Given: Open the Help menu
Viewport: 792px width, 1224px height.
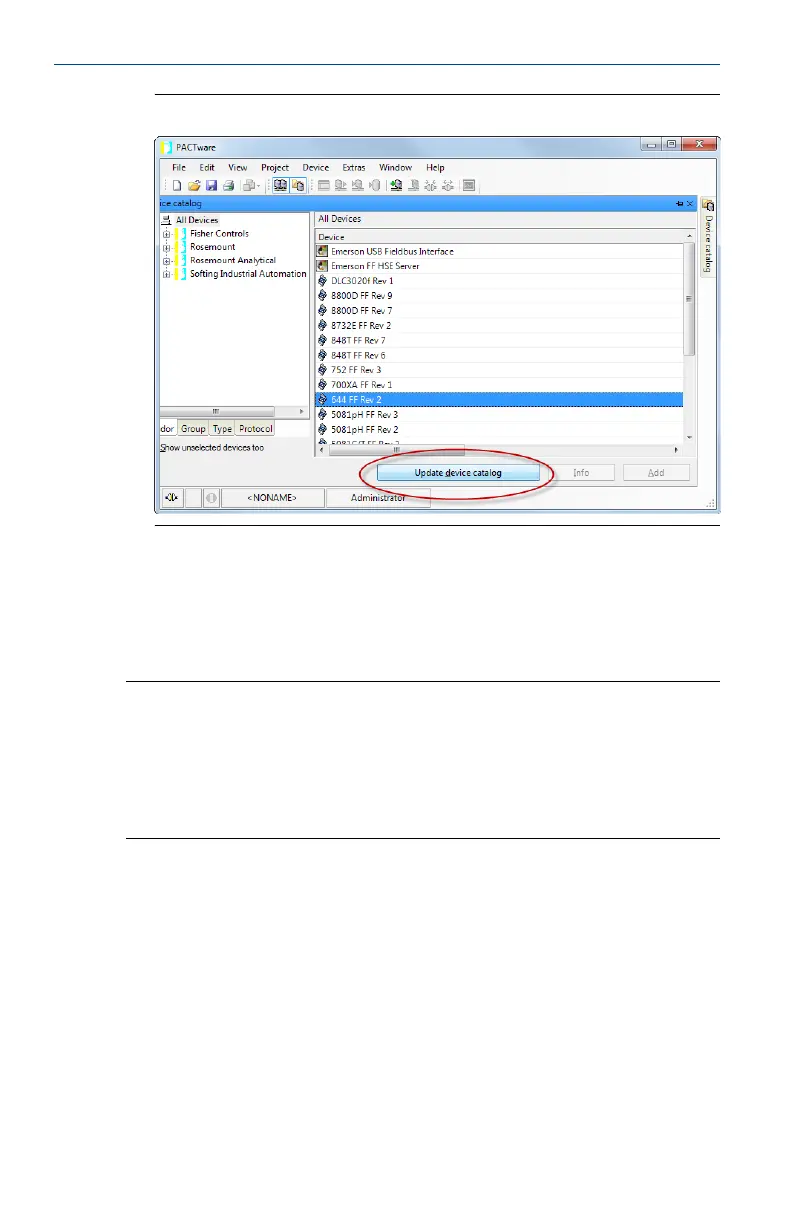Looking at the screenshot, I should tap(435, 168).
